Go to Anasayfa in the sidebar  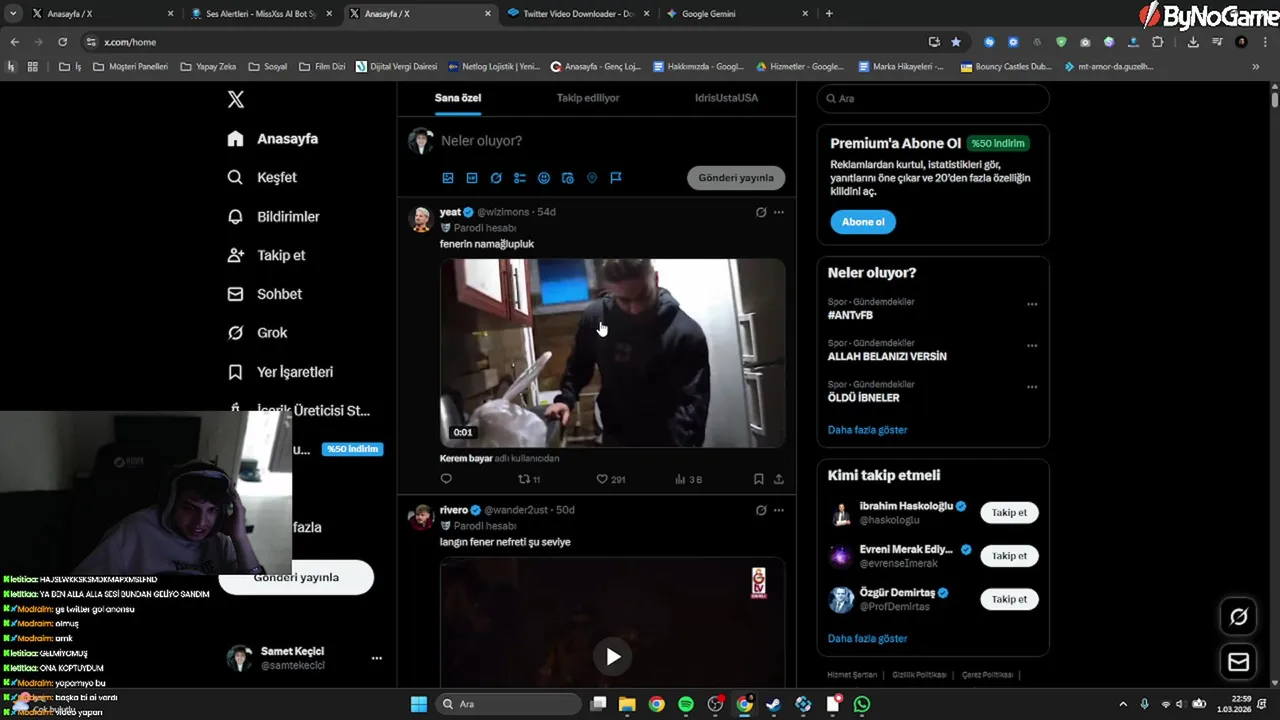tap(272, 139)
